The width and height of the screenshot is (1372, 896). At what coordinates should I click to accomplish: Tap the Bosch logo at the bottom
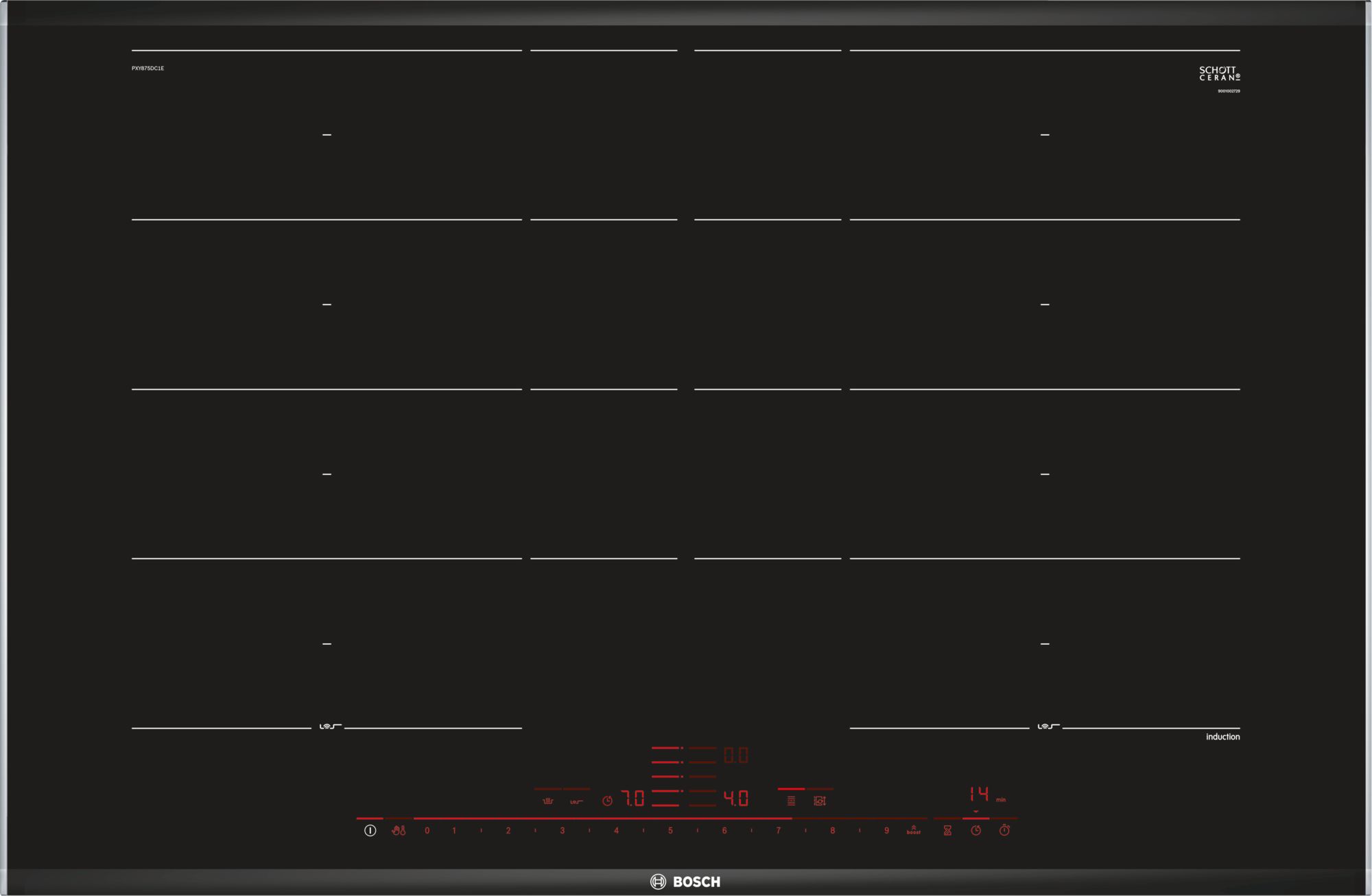(x=686, y=882)
